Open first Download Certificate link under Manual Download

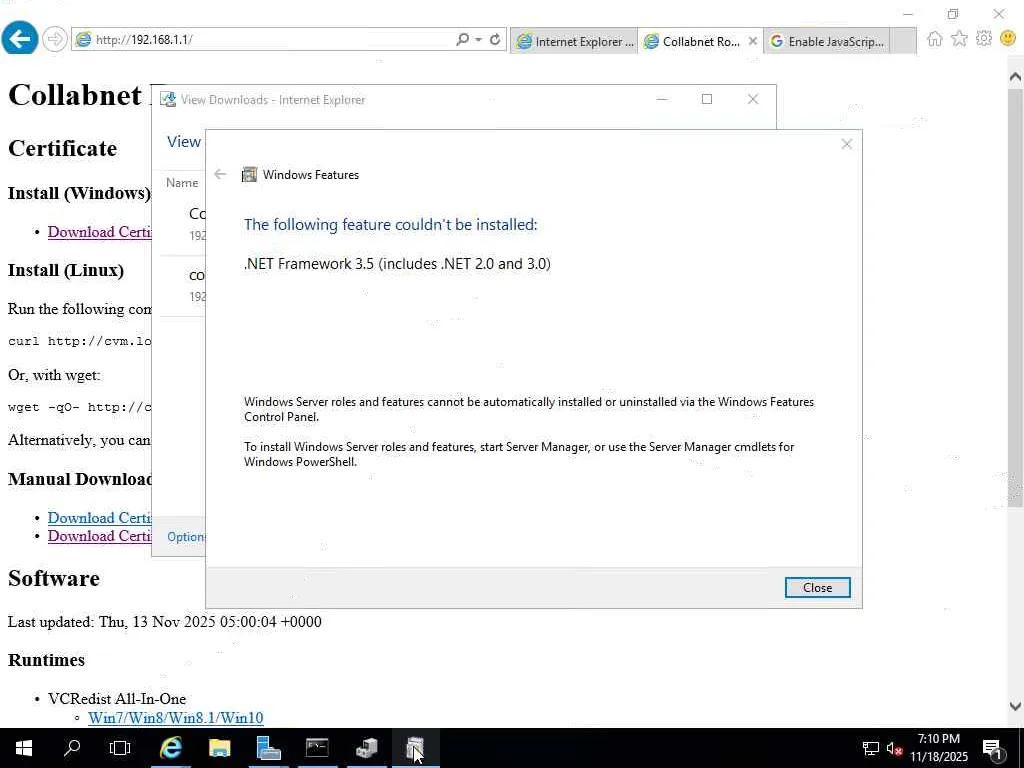point(99,518)
